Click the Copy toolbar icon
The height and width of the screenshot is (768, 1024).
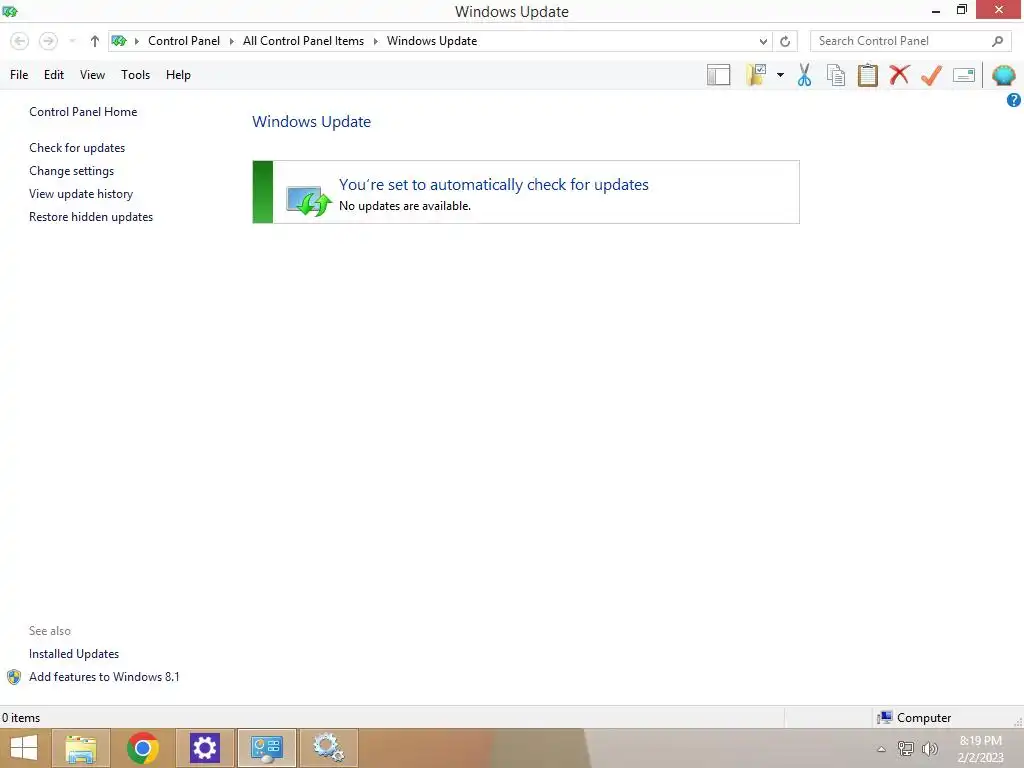point(836,75)
